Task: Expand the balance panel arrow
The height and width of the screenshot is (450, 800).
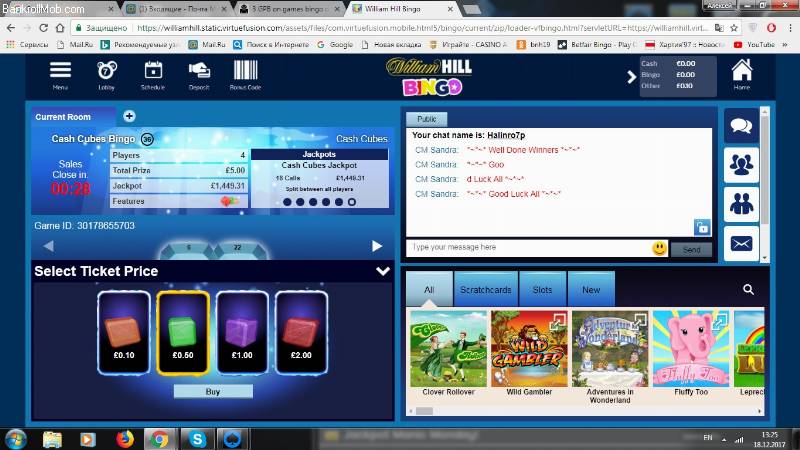Action: (632, 77)
